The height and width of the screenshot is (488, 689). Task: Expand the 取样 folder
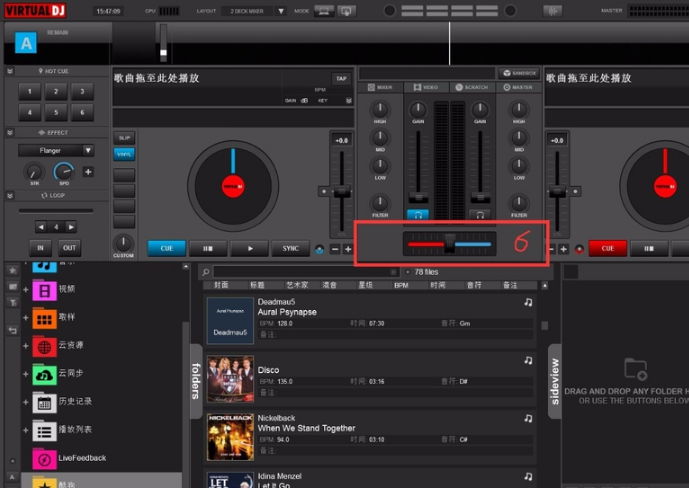tap(25, 318)
